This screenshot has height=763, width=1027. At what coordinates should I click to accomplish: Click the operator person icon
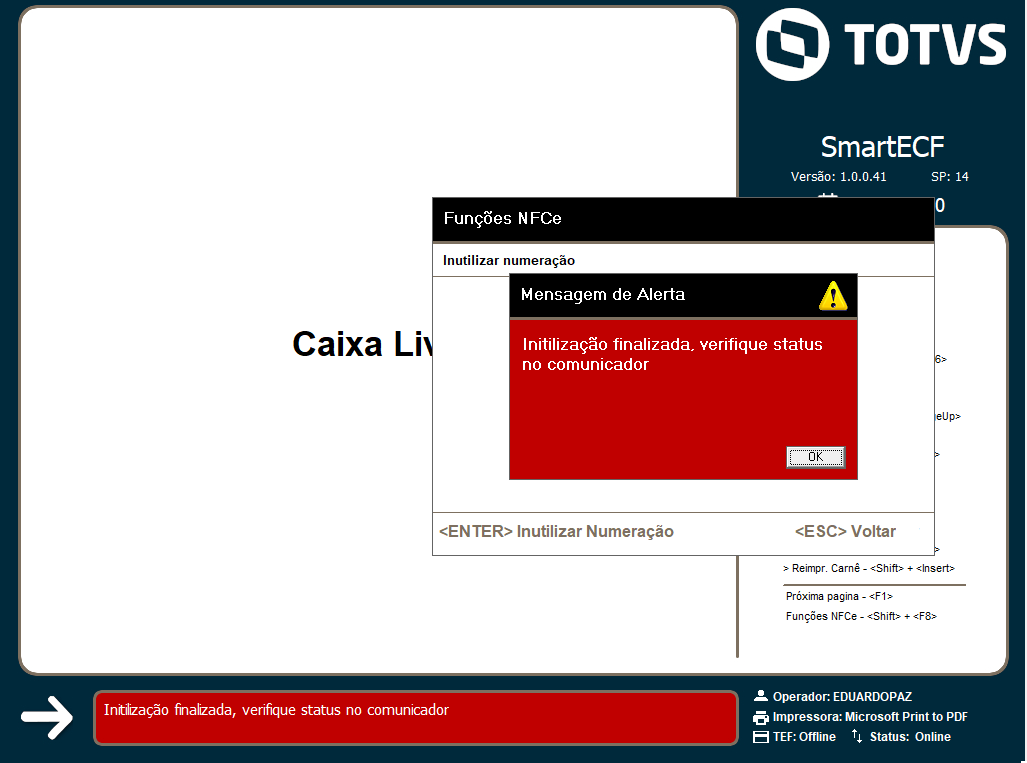coord(760,696)
